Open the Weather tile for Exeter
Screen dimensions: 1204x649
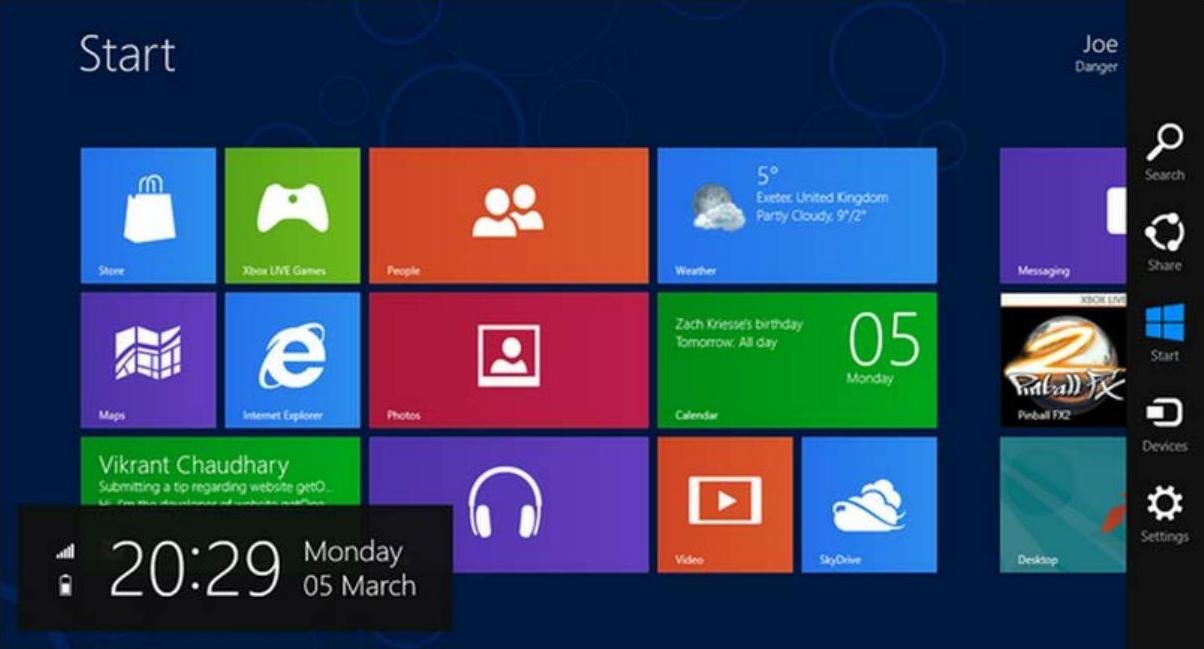(797, 215)
